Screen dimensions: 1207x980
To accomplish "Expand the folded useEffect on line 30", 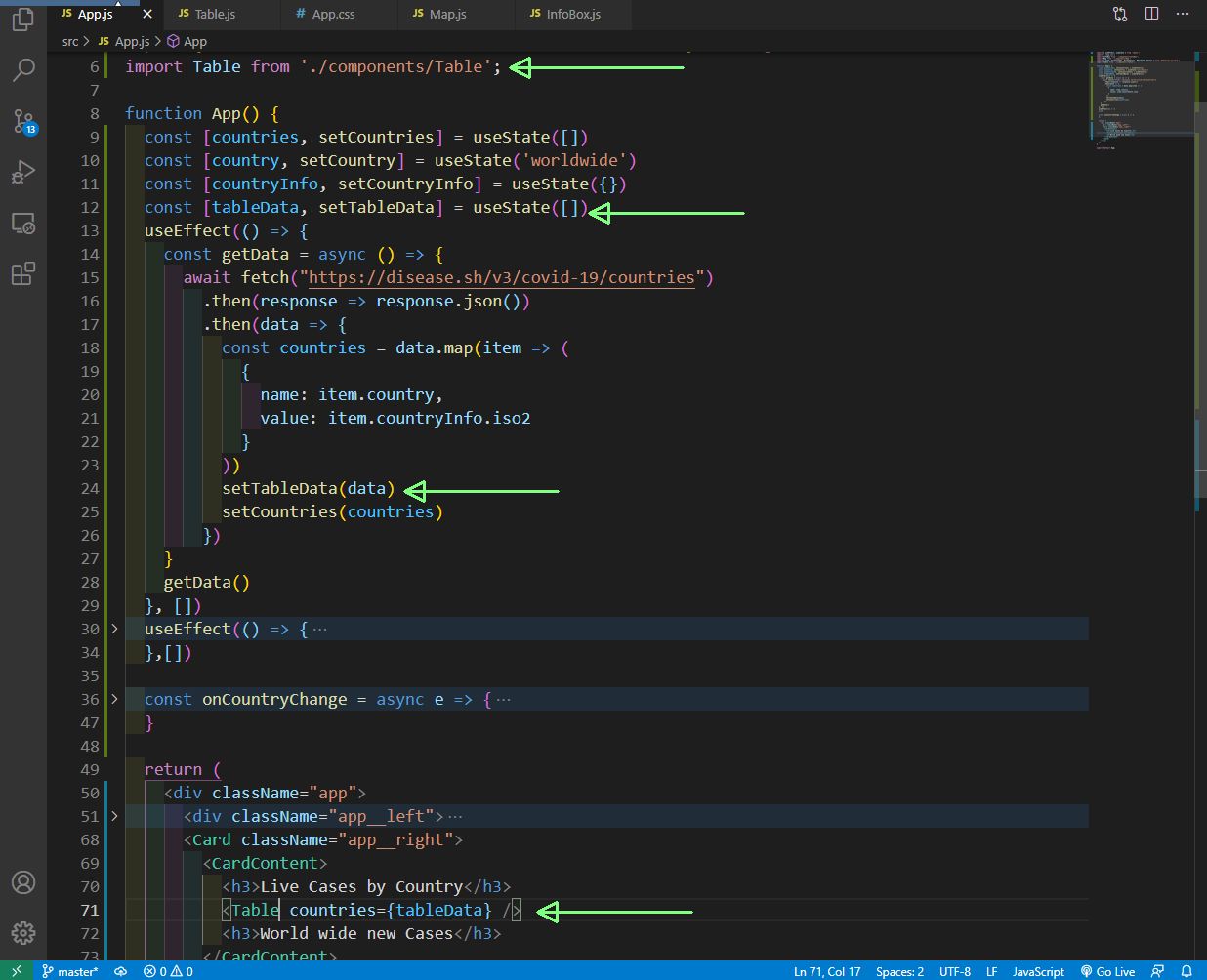I will coord(114,629).
